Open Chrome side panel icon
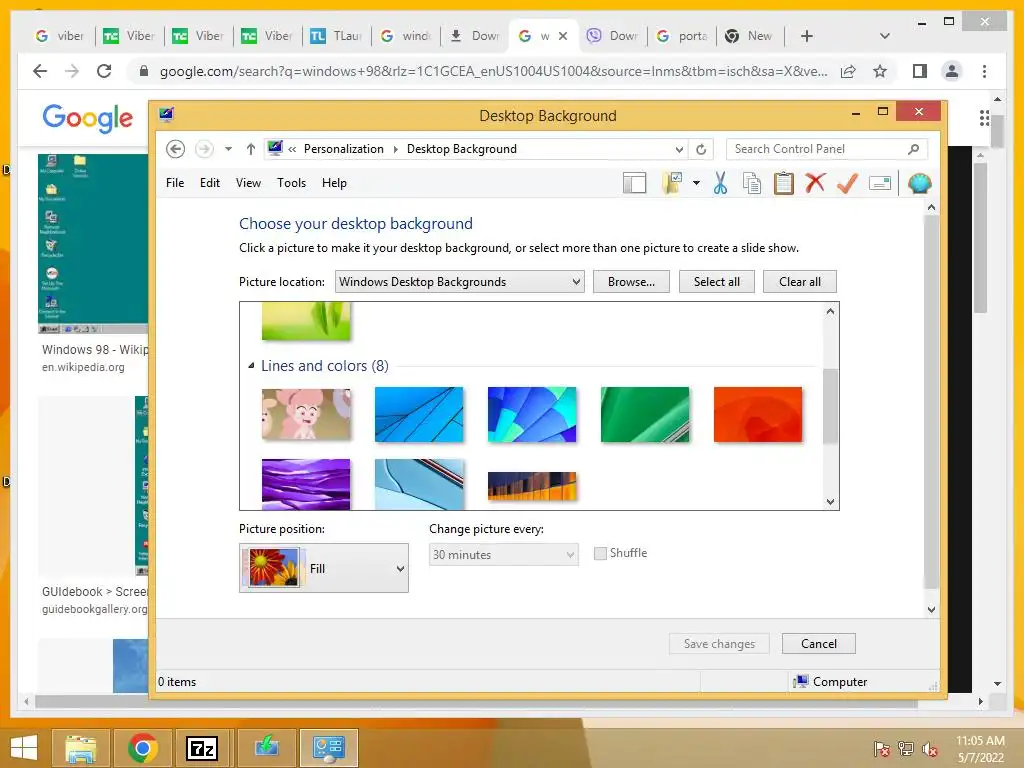This screenshot has height=768, width=1024. click(x=920, y=71)
